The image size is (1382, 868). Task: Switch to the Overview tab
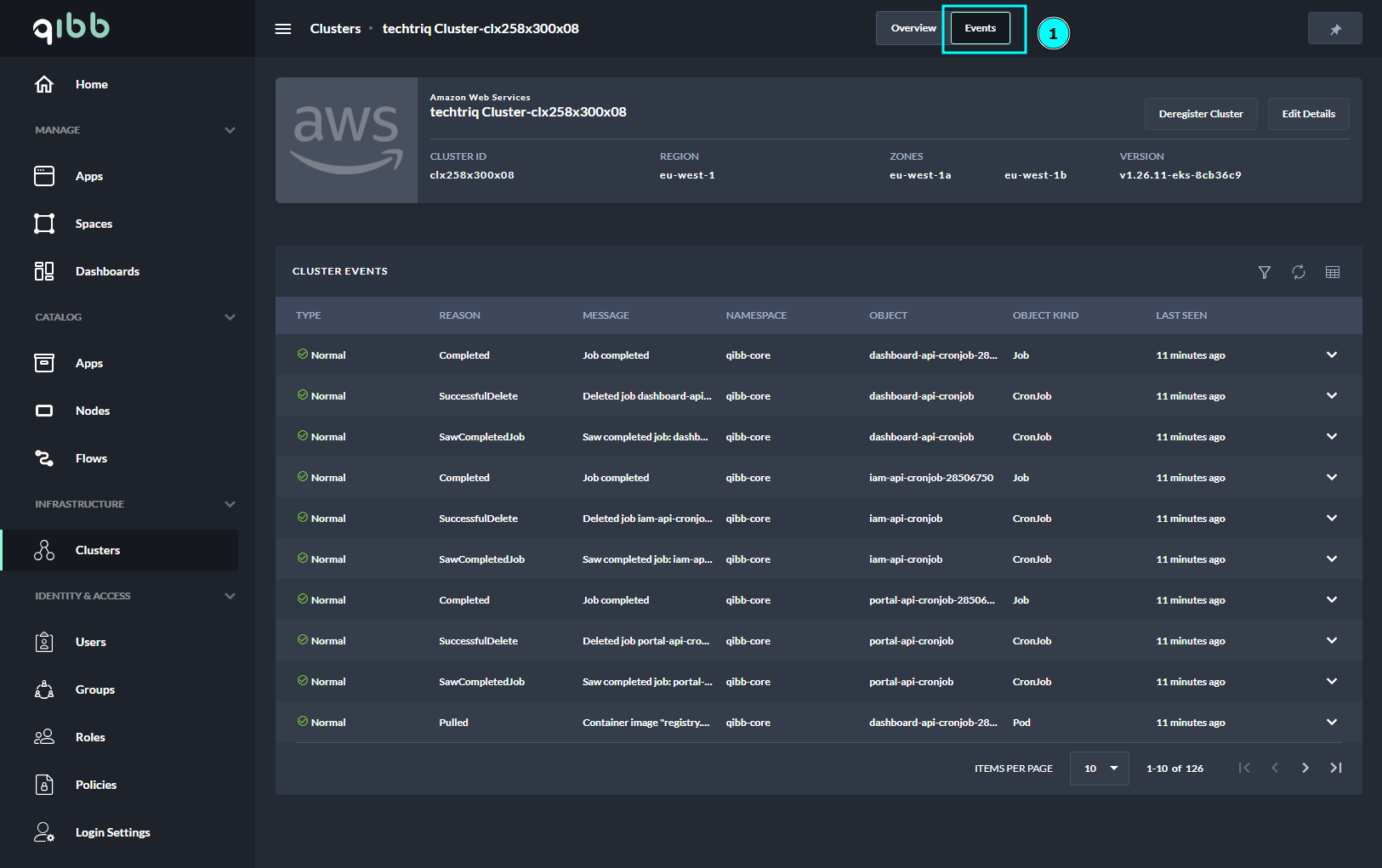tap(913, 28)
